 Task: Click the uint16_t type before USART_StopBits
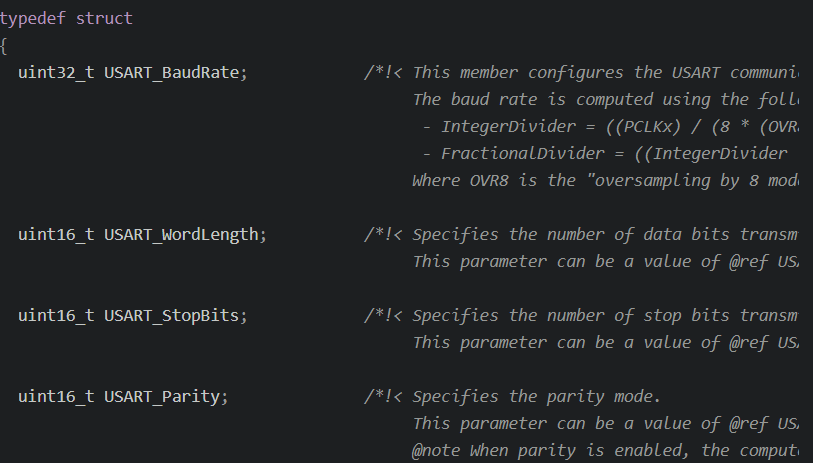pyautogui.click(x=57, y=316)
